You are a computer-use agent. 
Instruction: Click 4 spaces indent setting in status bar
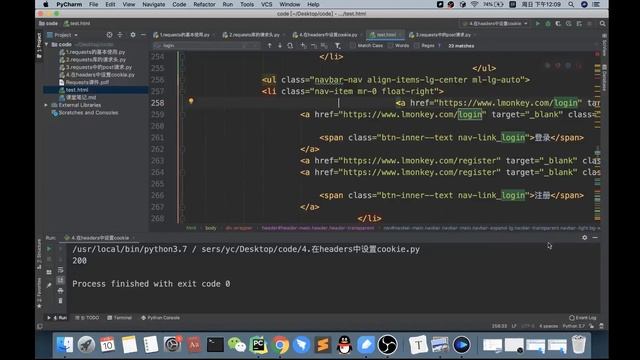click(548, 326)
